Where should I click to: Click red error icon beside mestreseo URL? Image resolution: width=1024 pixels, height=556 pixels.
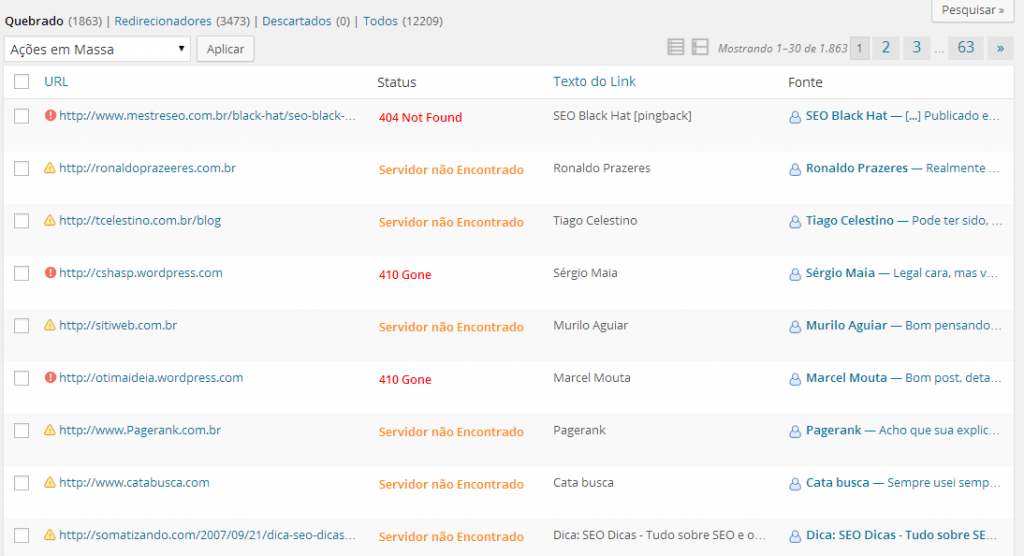point(50,115)
